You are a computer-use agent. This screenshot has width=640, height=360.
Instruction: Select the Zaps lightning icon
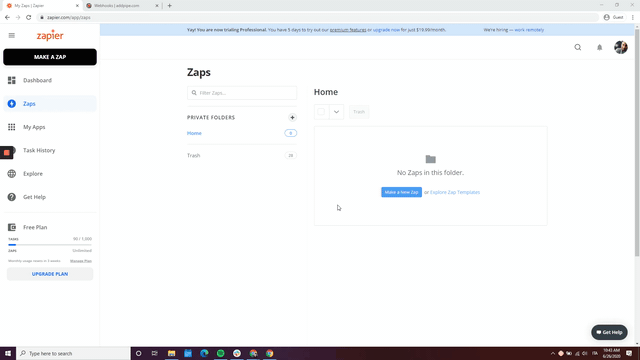11,104
